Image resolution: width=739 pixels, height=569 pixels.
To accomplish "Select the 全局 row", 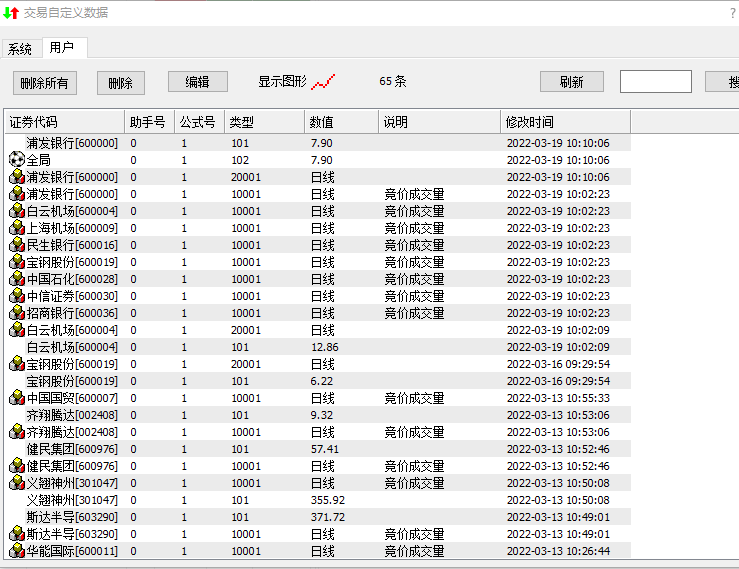I will point(318,160).
